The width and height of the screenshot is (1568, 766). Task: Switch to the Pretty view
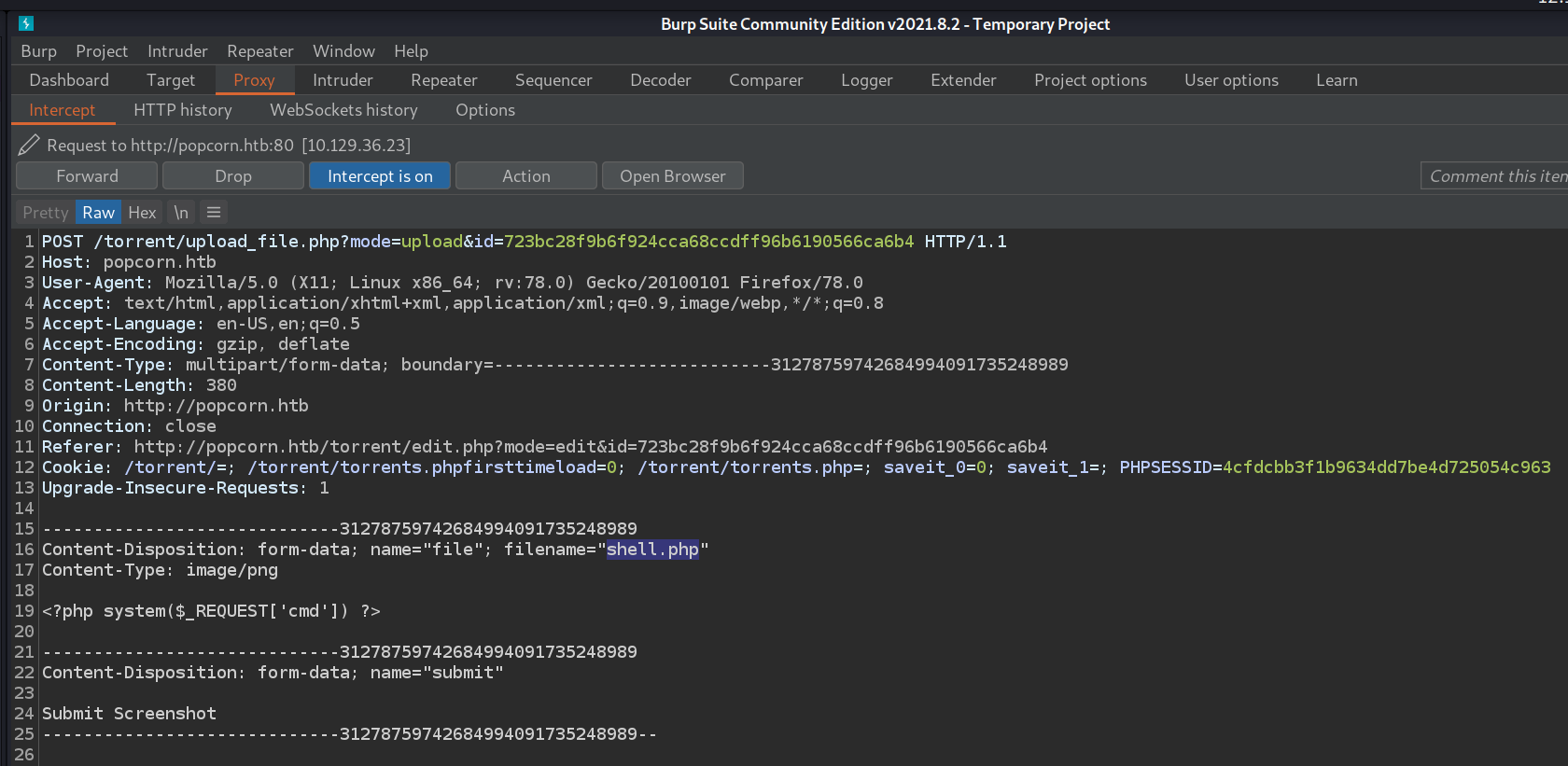tap(46, 213)
